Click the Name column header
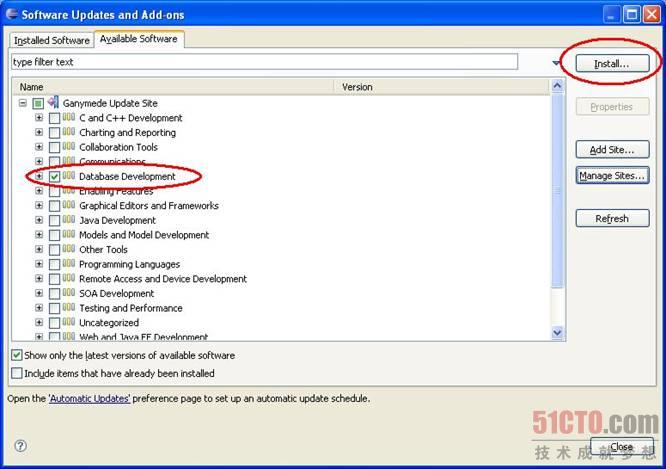This screenshot has height=469, width=666. (174, 87)
